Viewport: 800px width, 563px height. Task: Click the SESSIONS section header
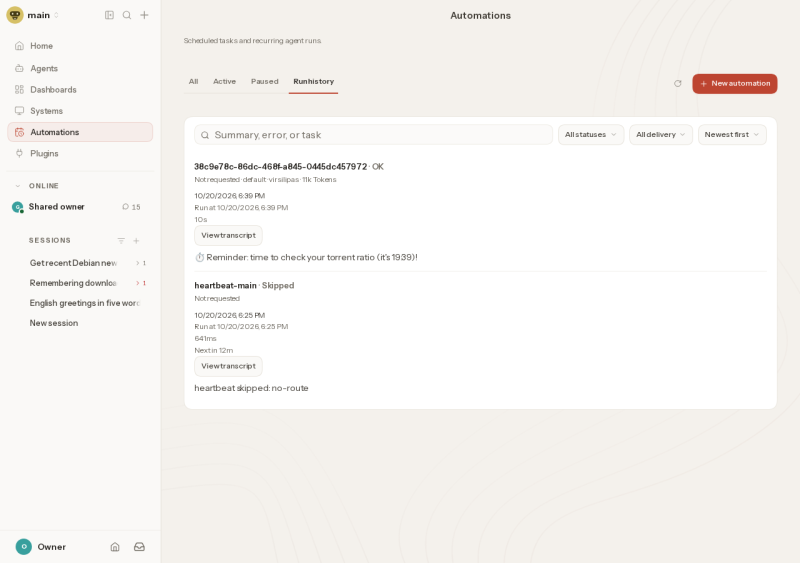pos(49,240)
